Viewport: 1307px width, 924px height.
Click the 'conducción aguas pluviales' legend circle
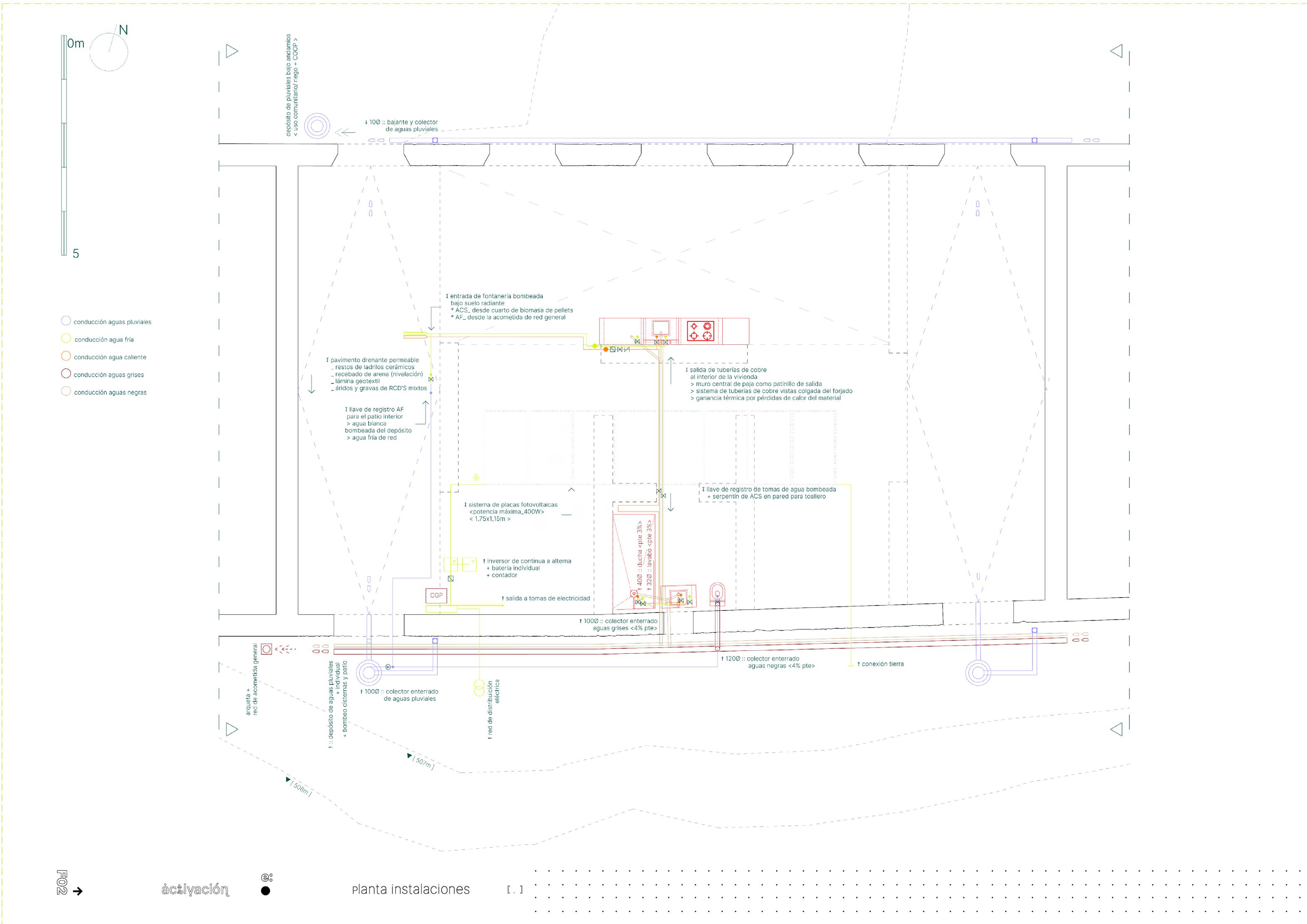click(x=66, y=321)
